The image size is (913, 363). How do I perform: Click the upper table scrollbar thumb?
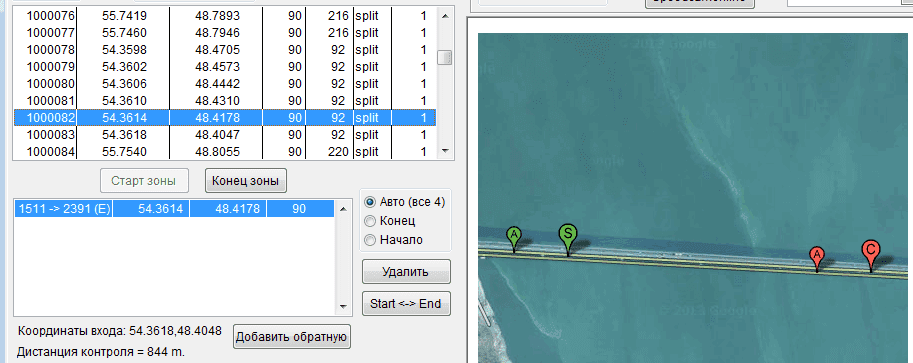[x=445, y=58]
